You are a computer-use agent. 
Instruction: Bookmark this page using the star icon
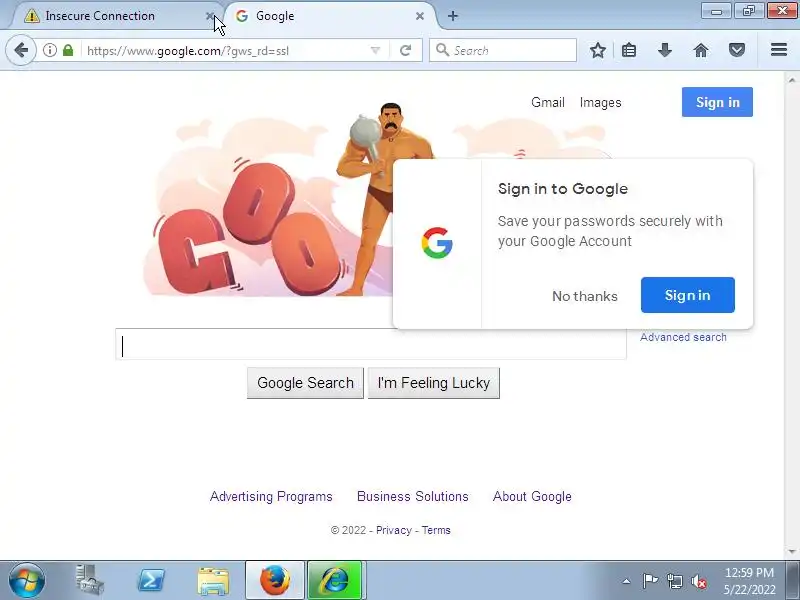597,50
